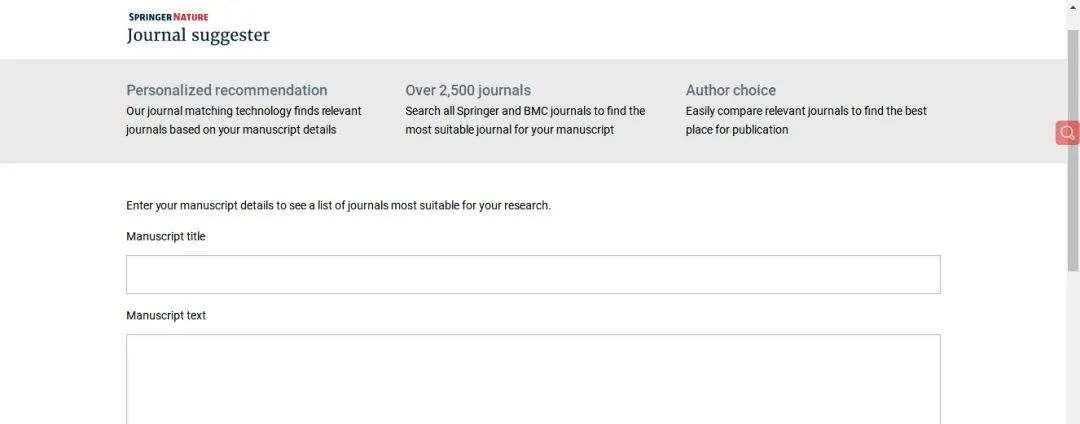This screenshot has height=424, width=1080.
Task: Click 'most suitable journal for your manuscript' line
Action: pyautogui.click(x=509, y=129)
